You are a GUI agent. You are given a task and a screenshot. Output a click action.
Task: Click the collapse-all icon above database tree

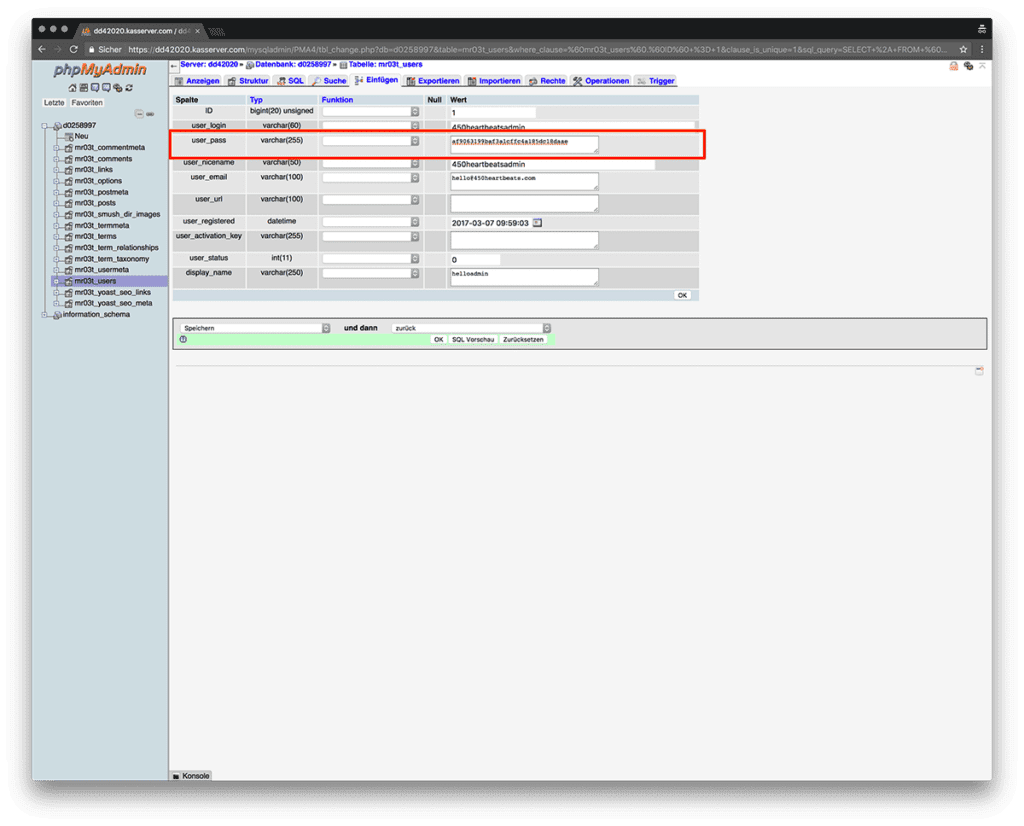point(139,114)
